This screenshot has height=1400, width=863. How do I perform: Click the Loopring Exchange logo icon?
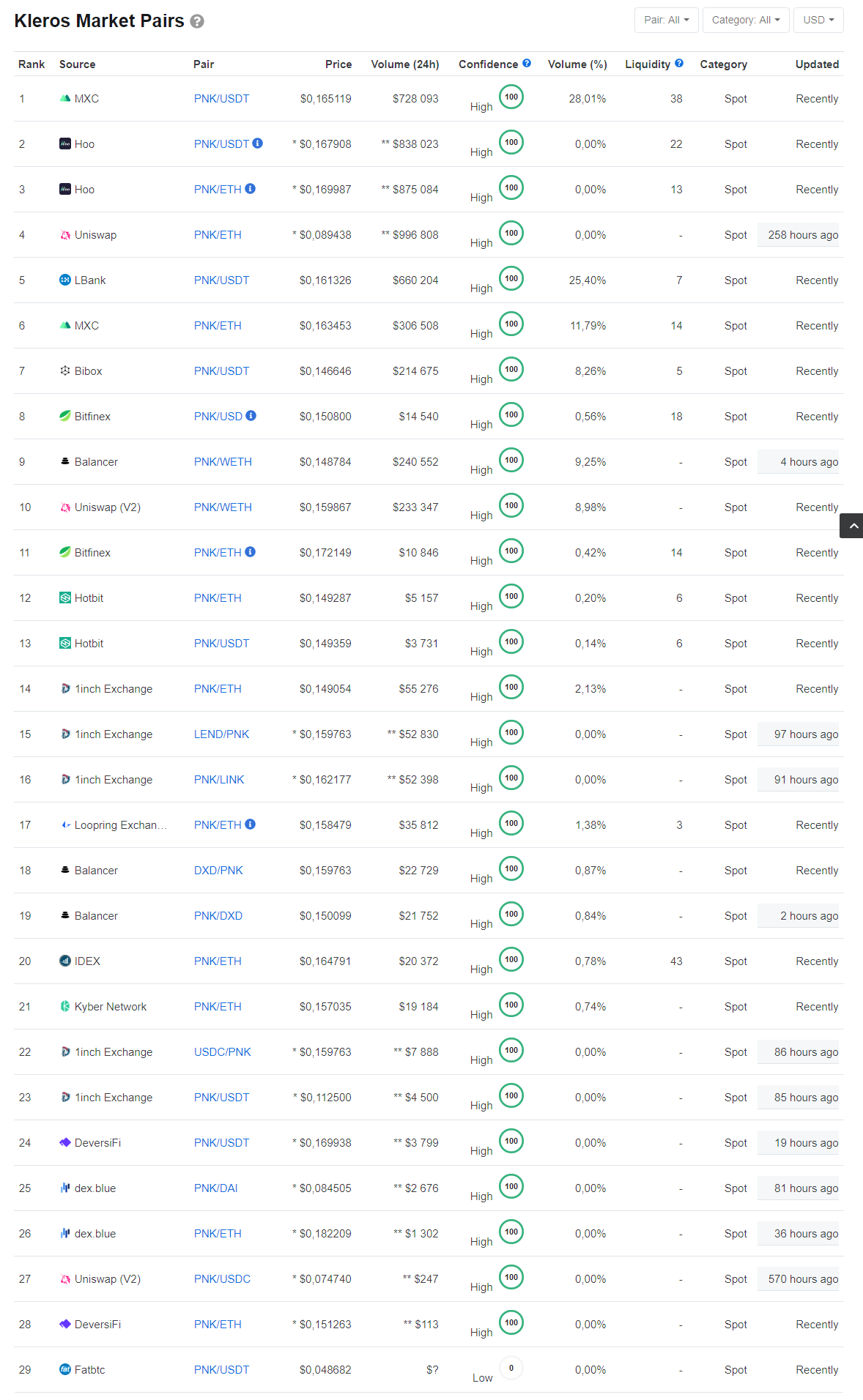(x=65, y=825)
